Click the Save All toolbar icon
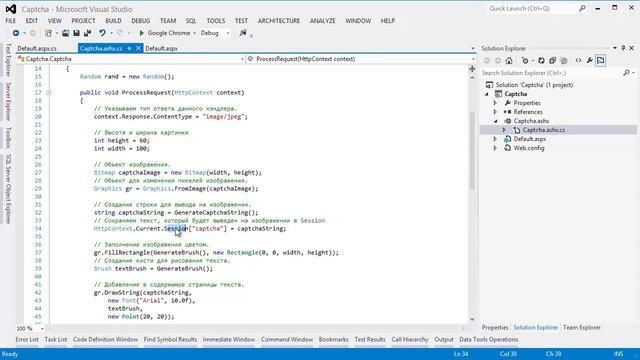 click(x=87, y=33)
